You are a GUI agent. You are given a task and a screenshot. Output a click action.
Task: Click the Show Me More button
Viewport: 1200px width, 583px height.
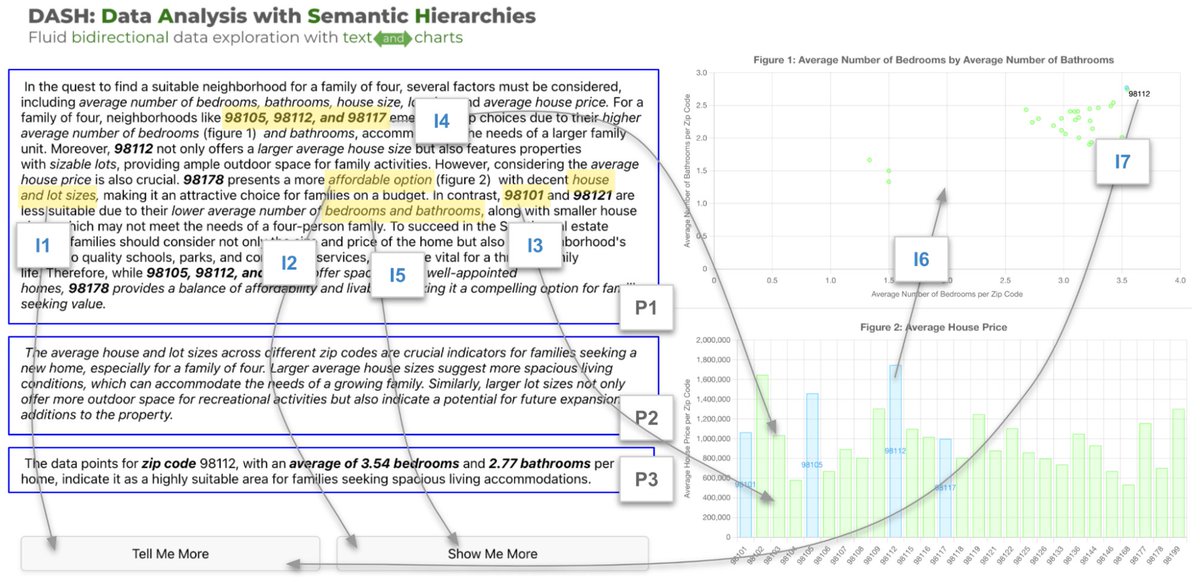pos(493,553)
